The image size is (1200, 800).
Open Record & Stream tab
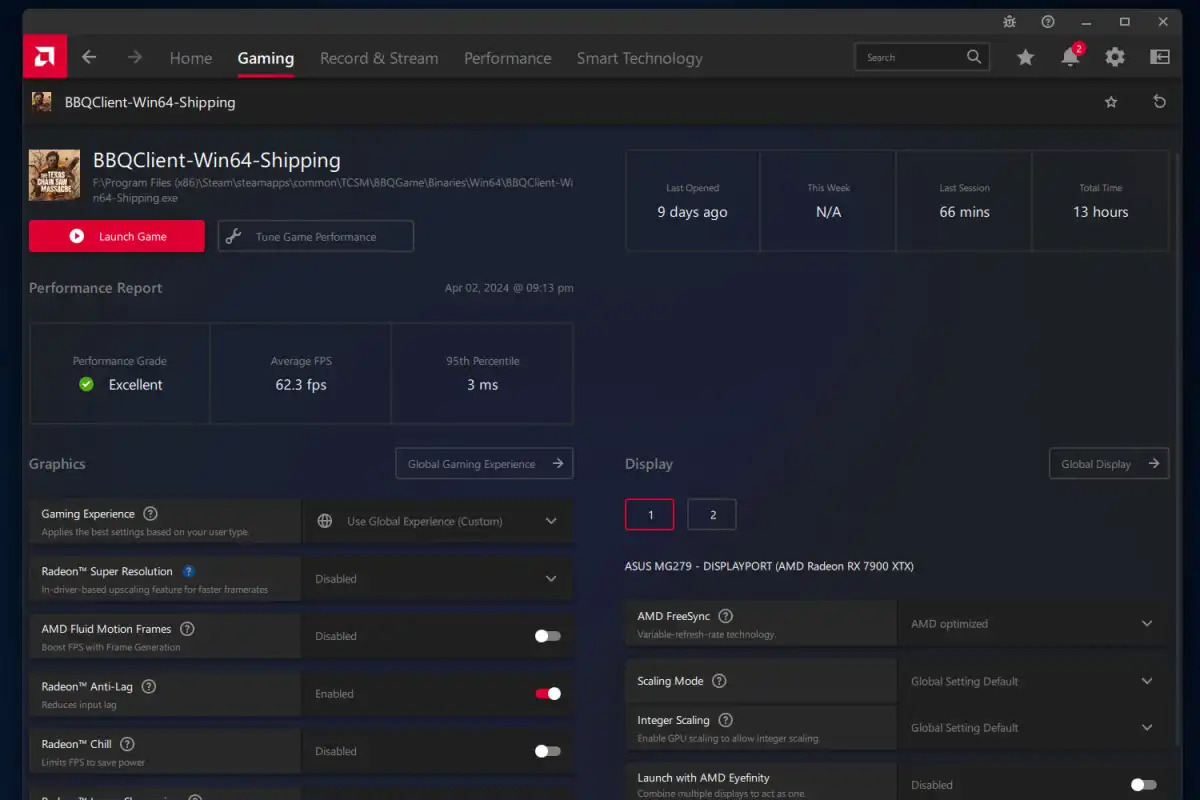(x=379, y=58)
